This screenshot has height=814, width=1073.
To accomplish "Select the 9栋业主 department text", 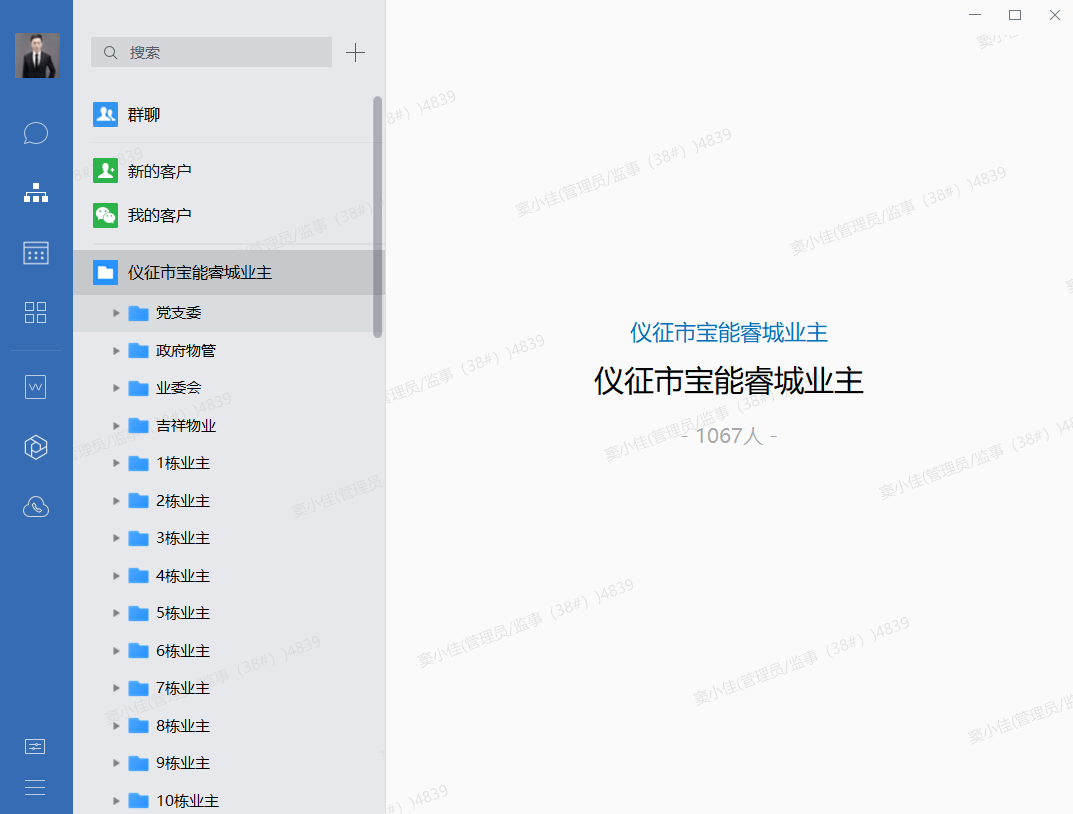I will [x=183, y=763].
